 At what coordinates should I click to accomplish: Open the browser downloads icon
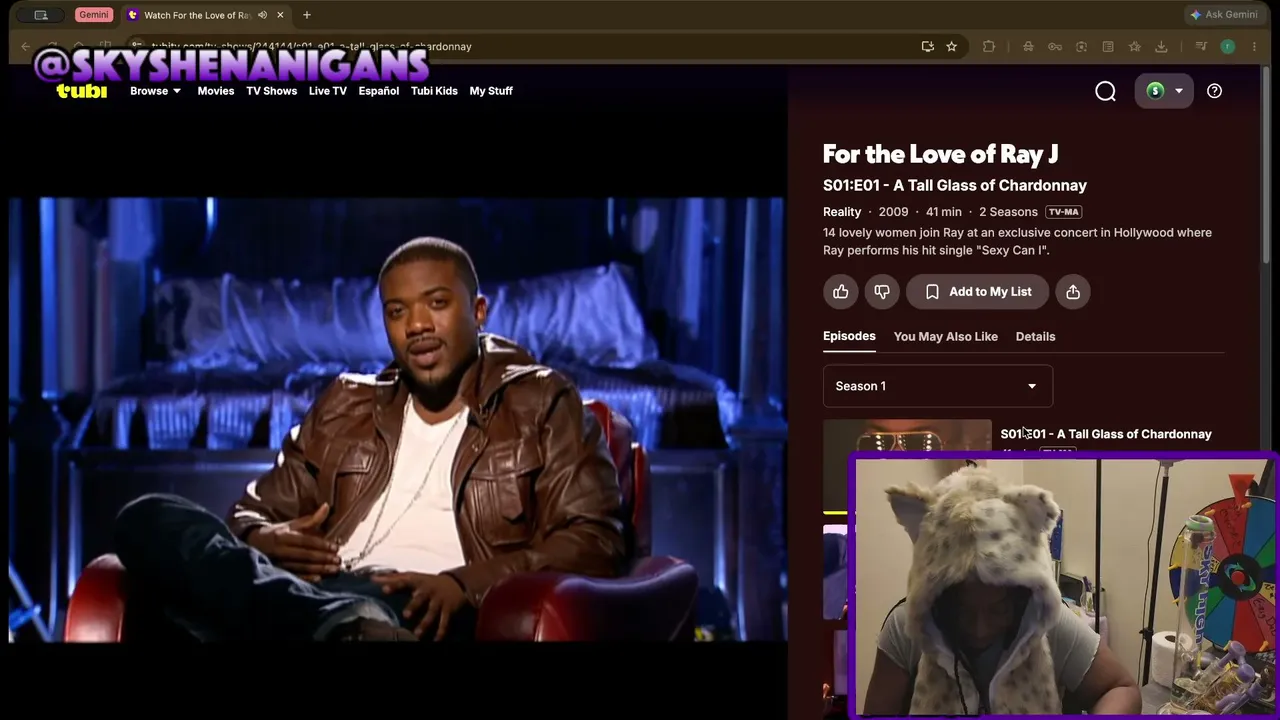click(x=1161, y=46)
